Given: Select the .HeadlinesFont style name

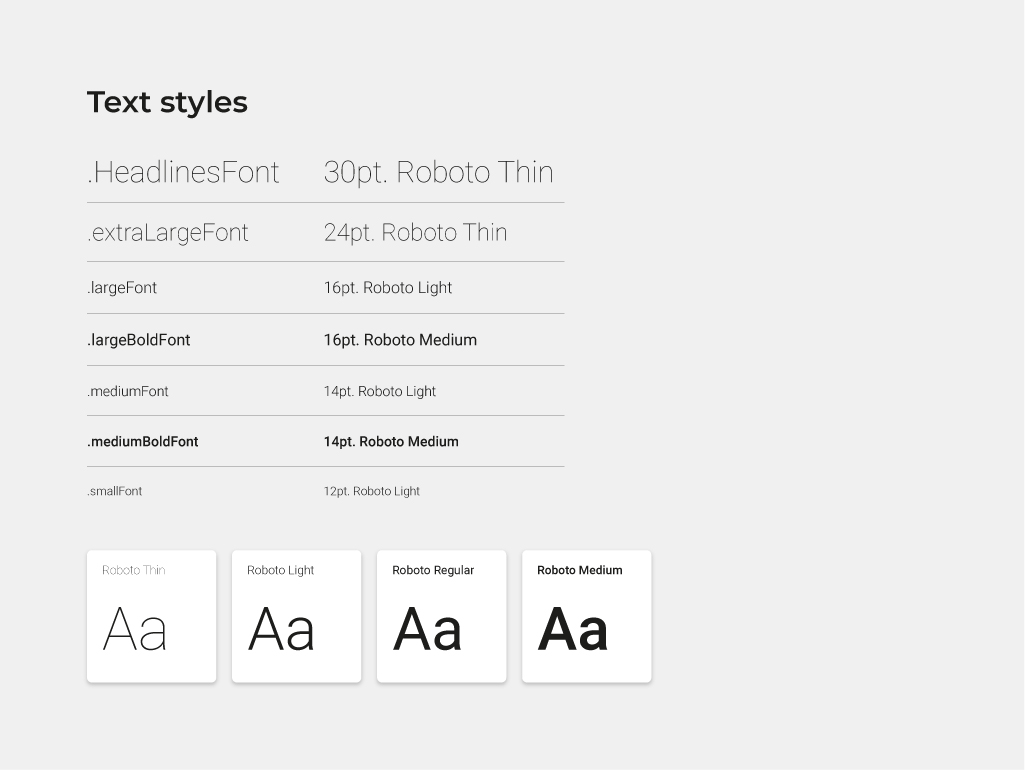Looking at the screenshot, I should pos(183,172).
